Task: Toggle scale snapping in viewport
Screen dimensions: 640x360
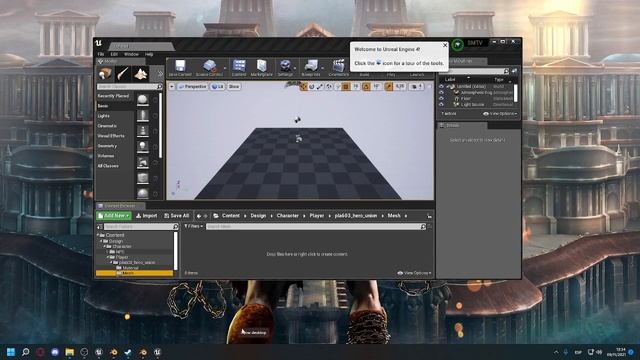Action: [388, 87]
